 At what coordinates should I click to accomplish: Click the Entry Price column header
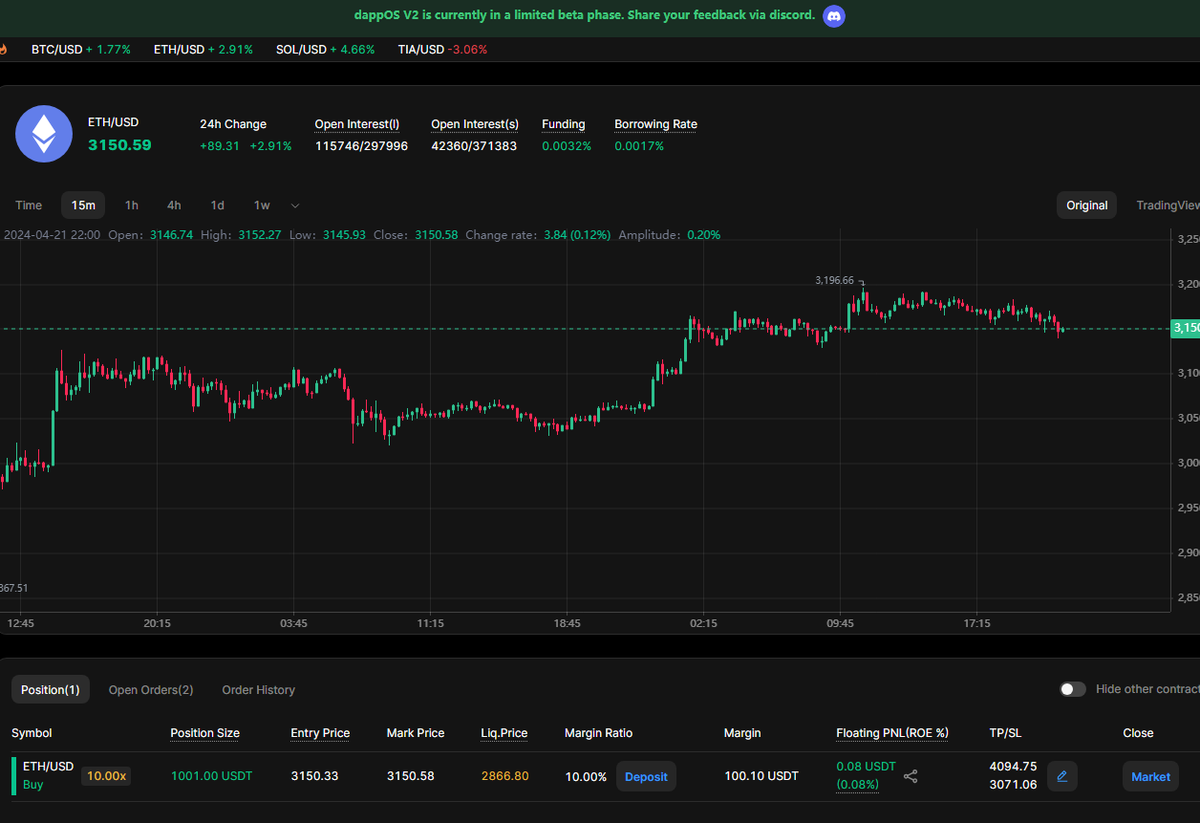[320, 733]
